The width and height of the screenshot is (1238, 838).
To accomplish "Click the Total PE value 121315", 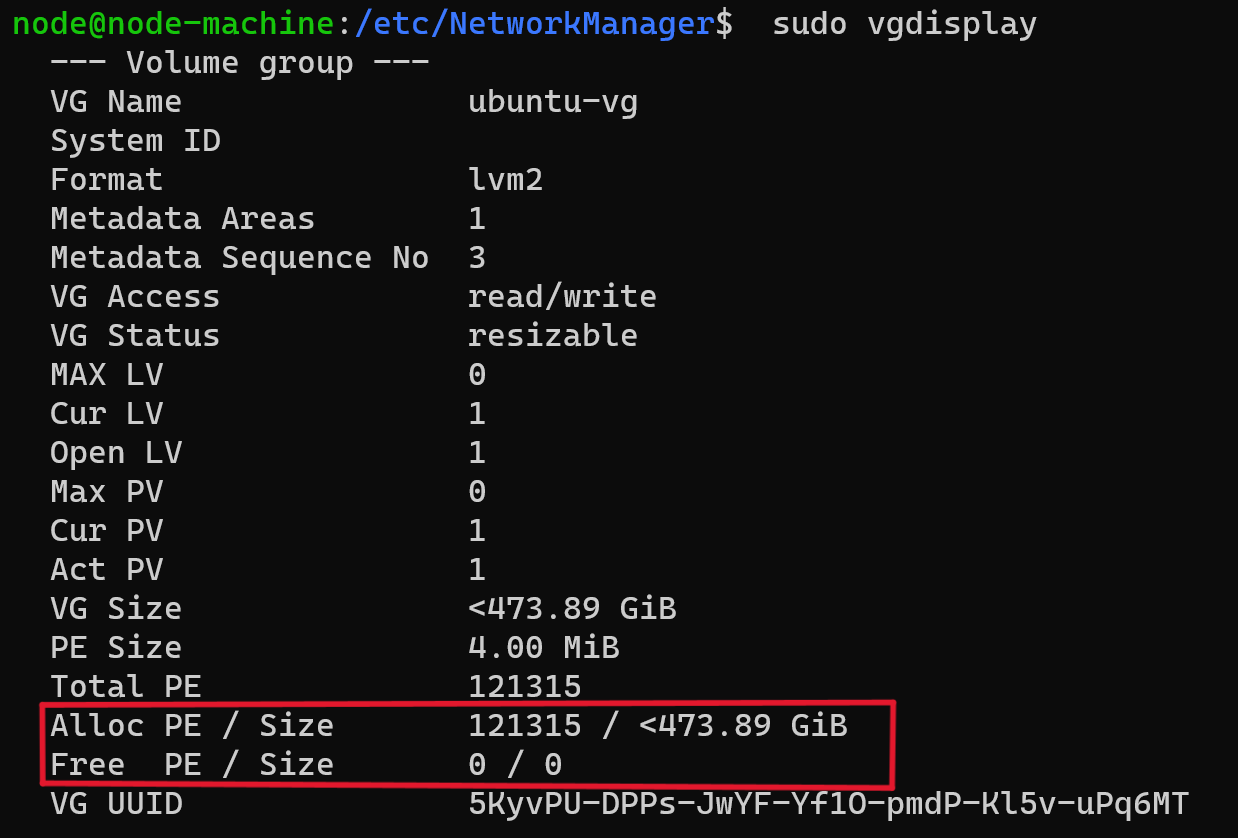I will tap(525, 687).
